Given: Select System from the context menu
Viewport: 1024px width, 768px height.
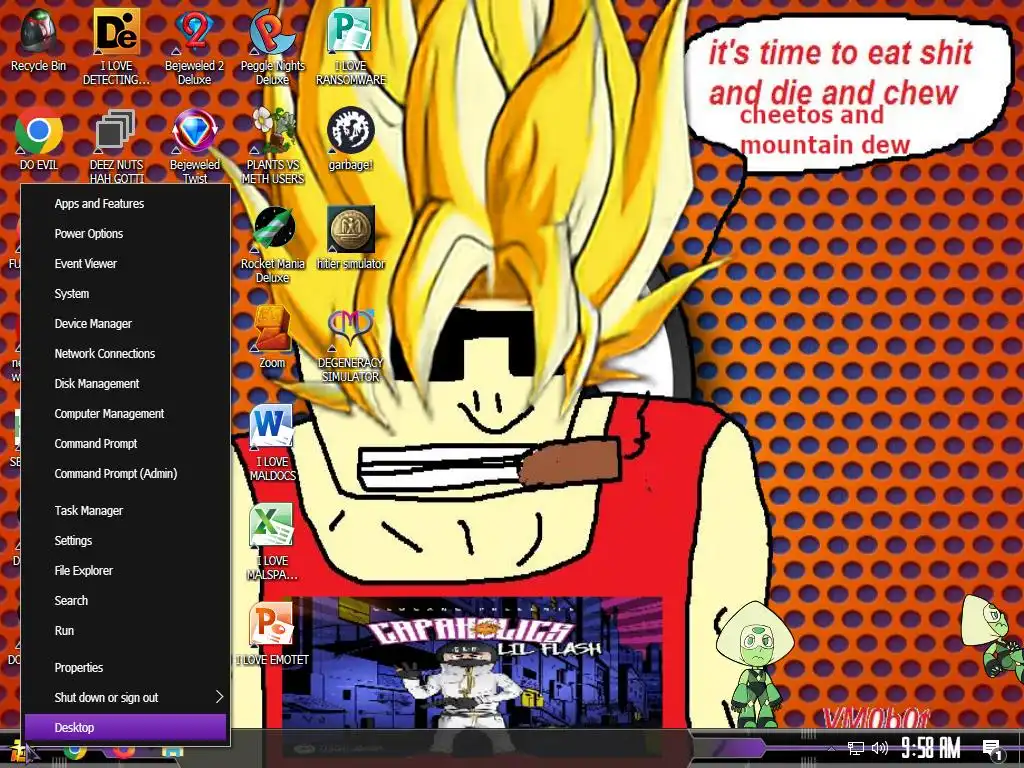Looking at the screenshot, I should pyautogui.click(x=125, y=294).
